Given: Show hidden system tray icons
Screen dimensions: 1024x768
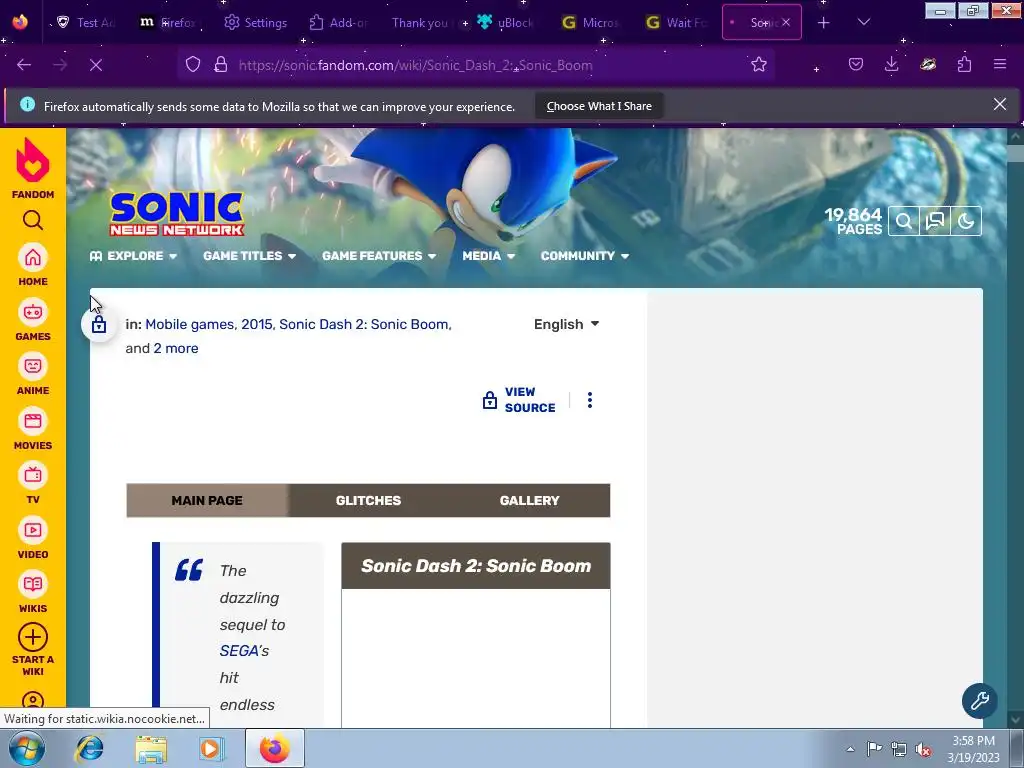Looking at the screenshot, I should (x=850, y=750).
